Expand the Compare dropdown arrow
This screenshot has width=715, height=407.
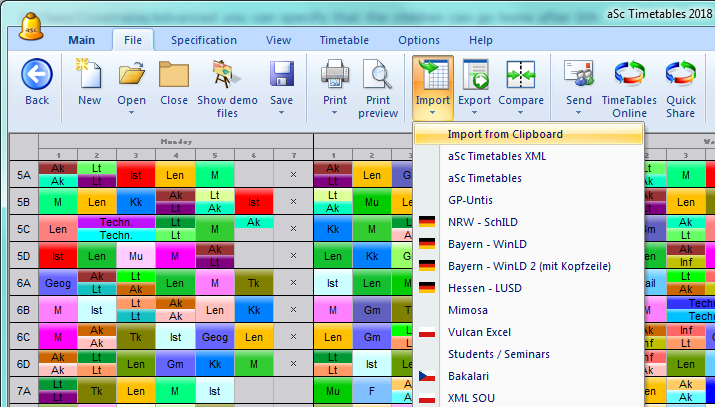click(x=521, y=113)
